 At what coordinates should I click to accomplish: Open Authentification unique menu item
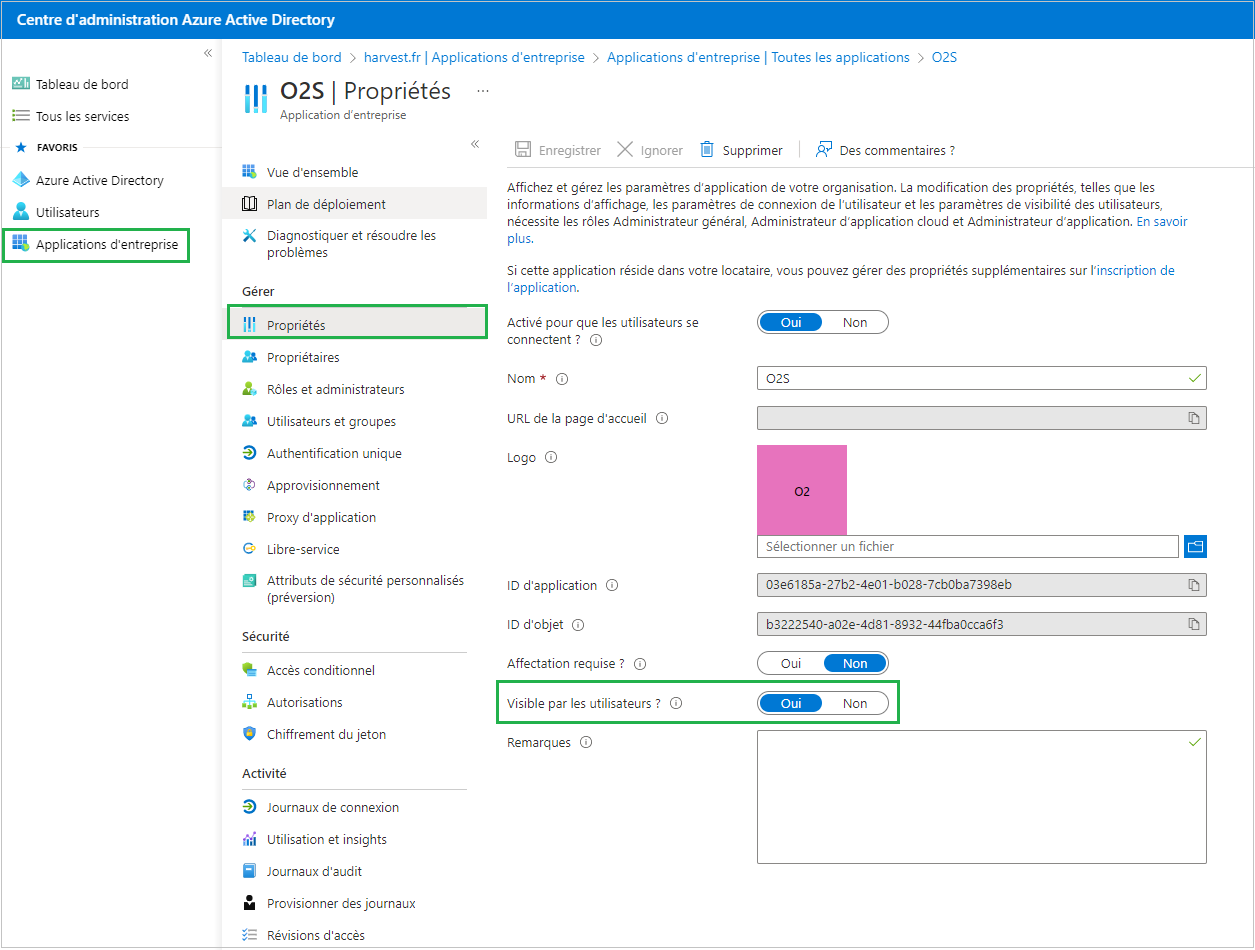[334, 453]
